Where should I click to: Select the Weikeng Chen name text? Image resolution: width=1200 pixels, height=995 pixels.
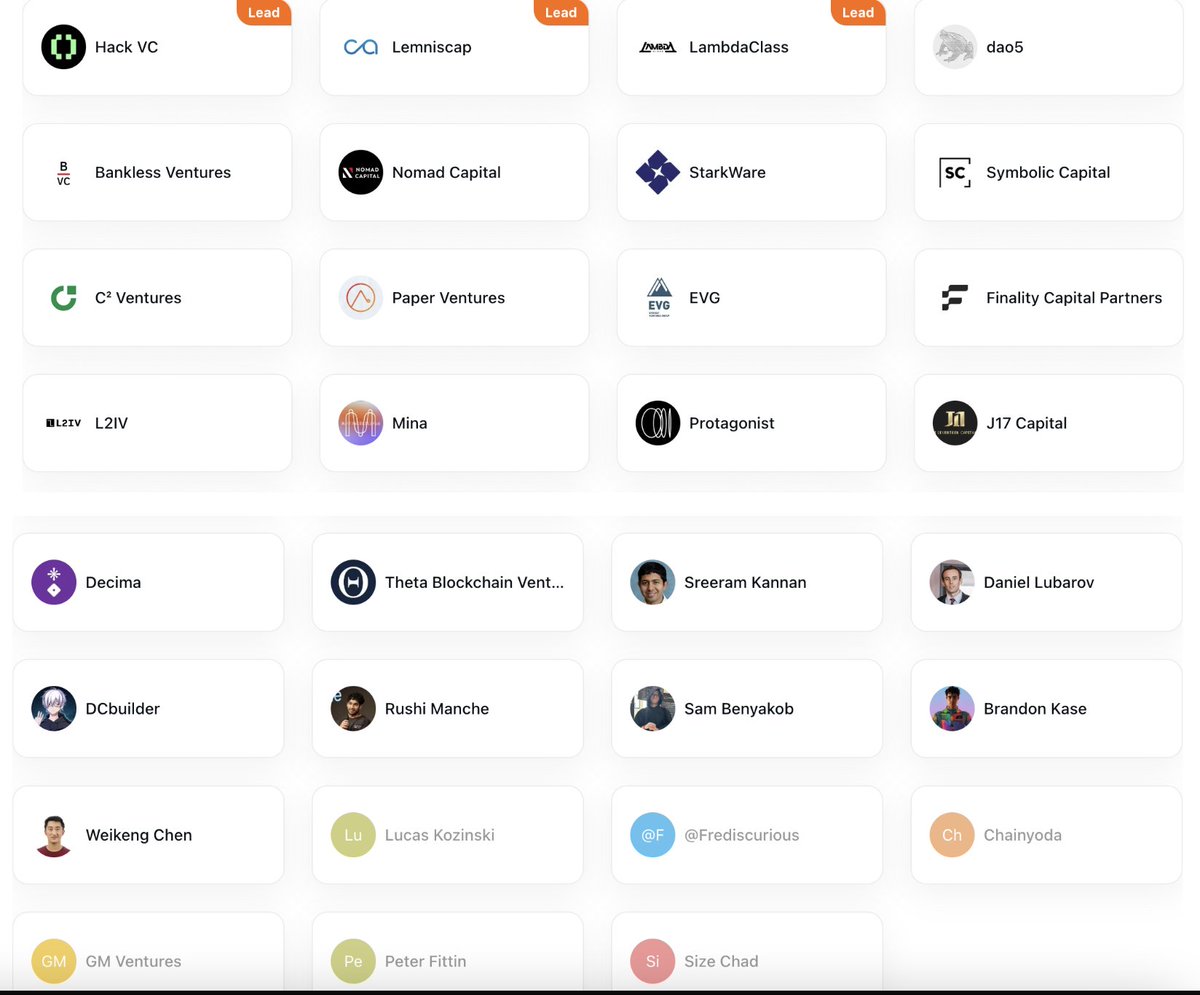pyautogui.click(x=139, y=835)
